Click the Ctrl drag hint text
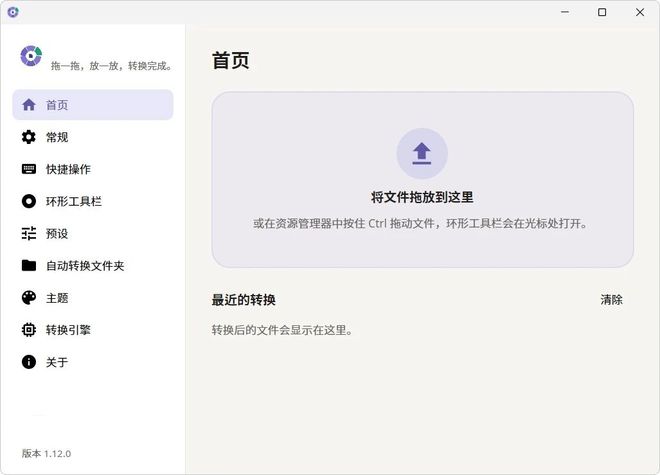Image resolution: width=660 pixels, height=475 pixels. pos(420,223)
